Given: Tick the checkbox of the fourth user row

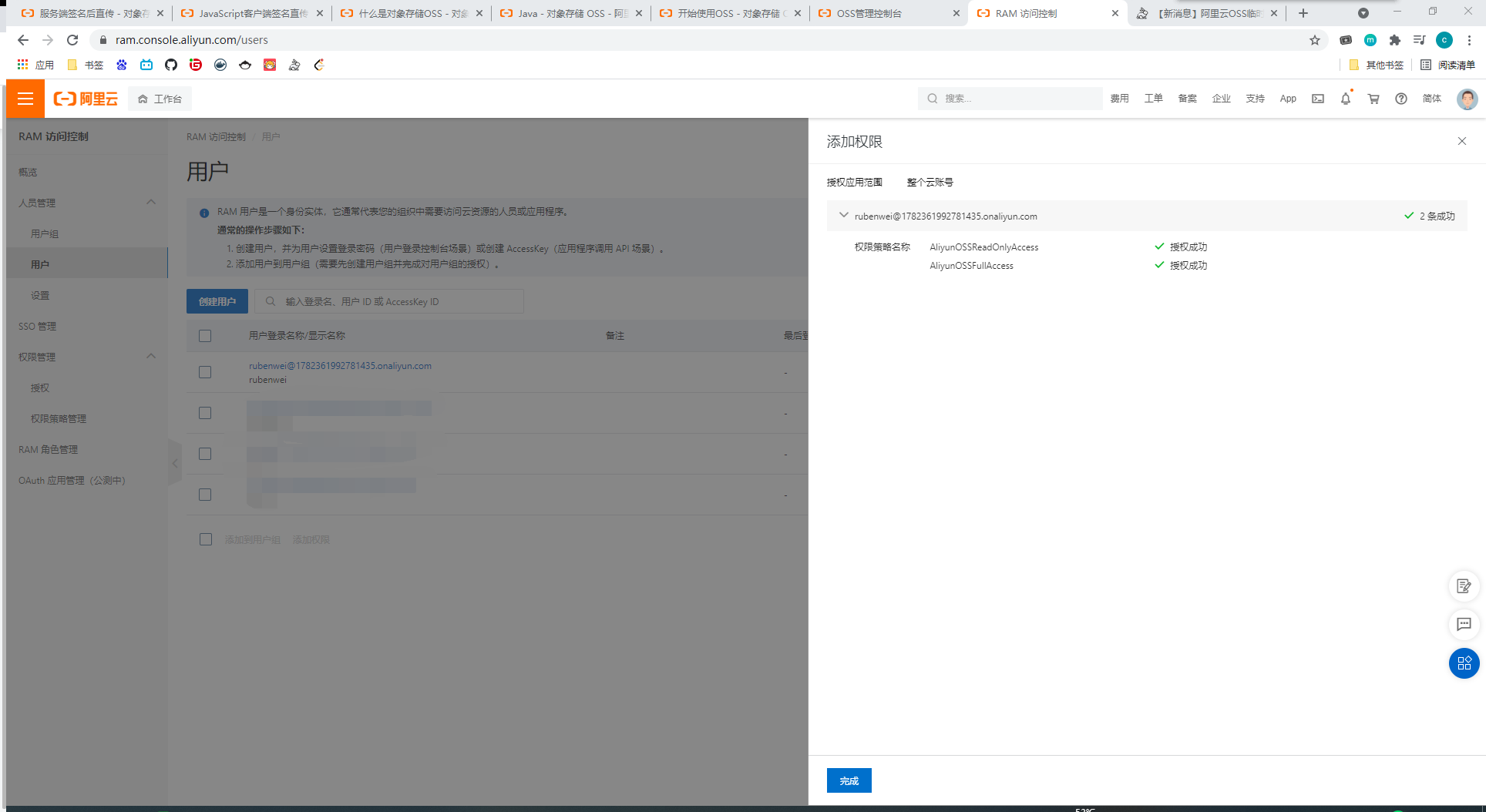Looking at the screenshot, I should click(x=205, y=495).
